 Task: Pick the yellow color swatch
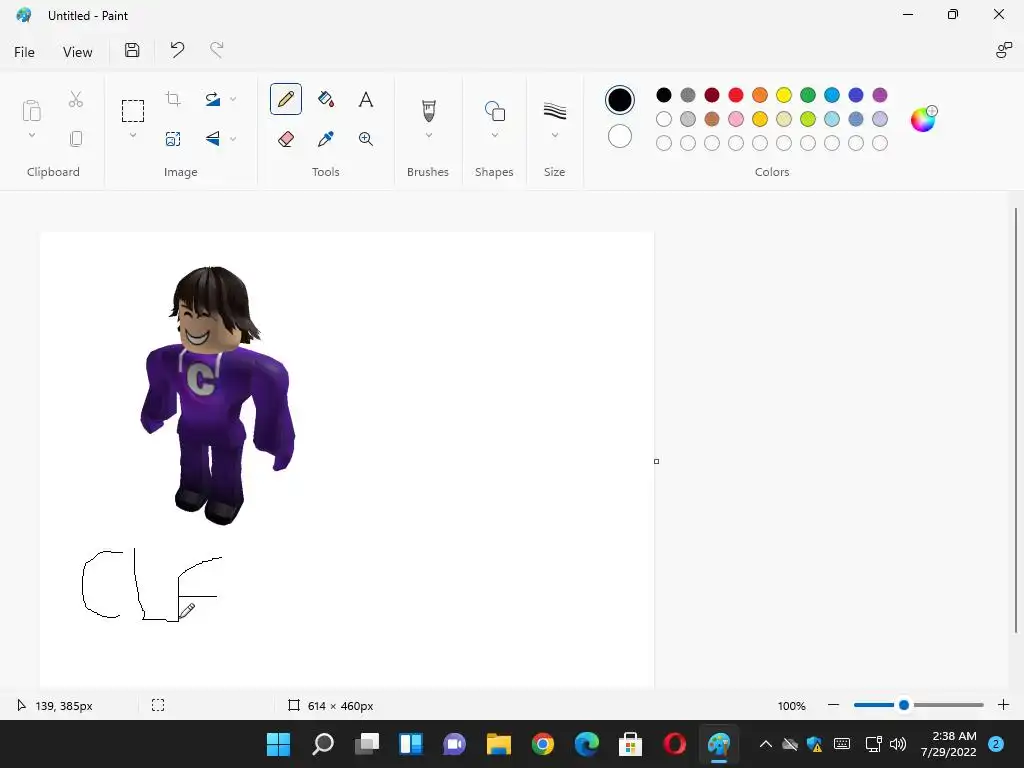pos(784,95)
